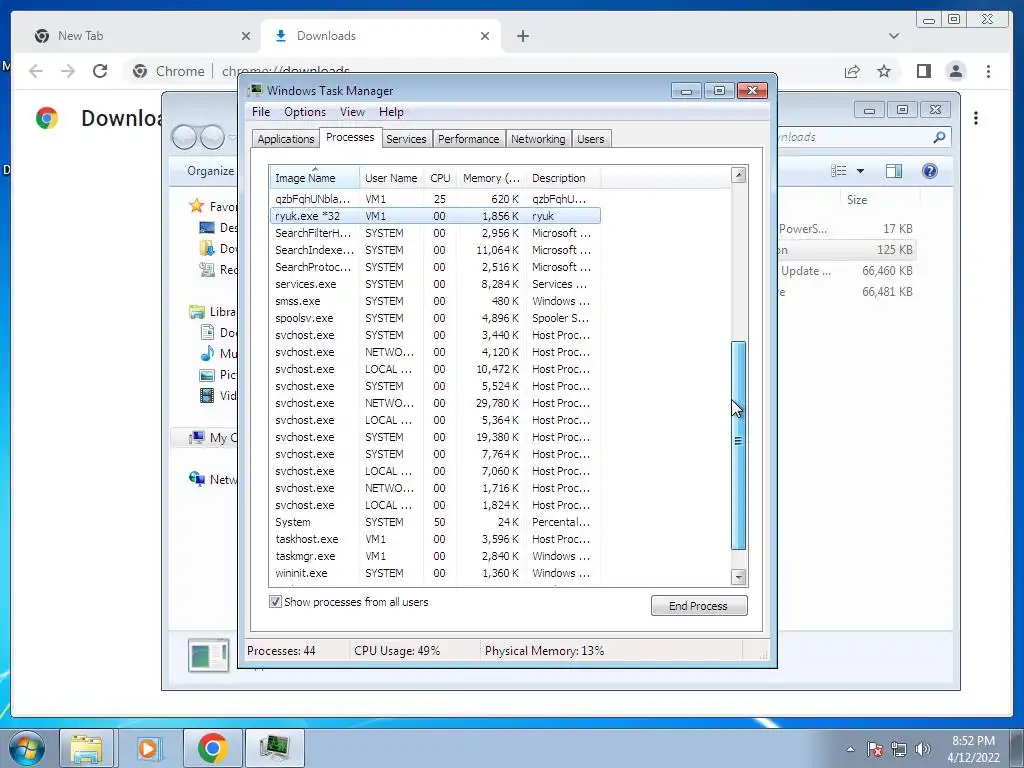The width and height of the screenshot is (1024, 768).
Task: Open volume control in system tray
Action: click(922, 749)
